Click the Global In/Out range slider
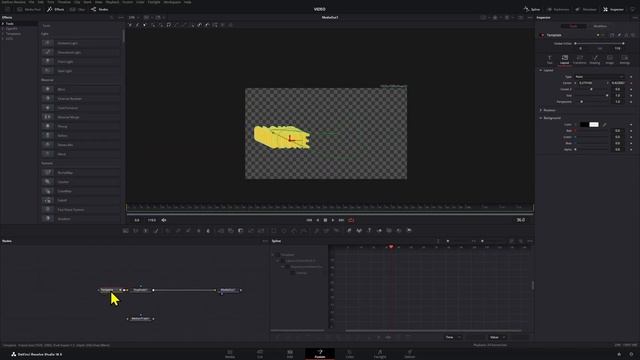640x360 pixels. [599, 43]
